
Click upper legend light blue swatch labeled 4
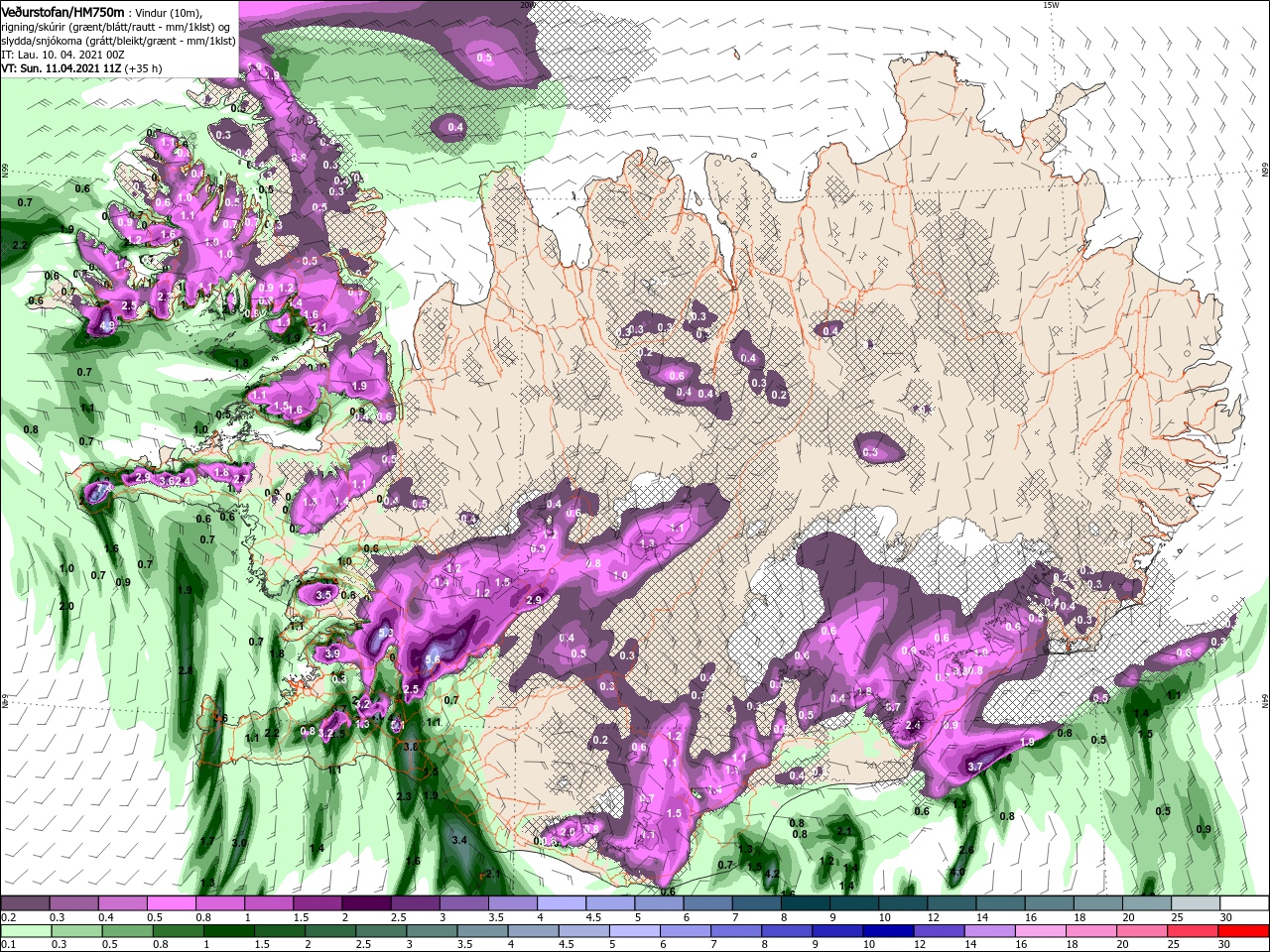click(x=562, y=904)
